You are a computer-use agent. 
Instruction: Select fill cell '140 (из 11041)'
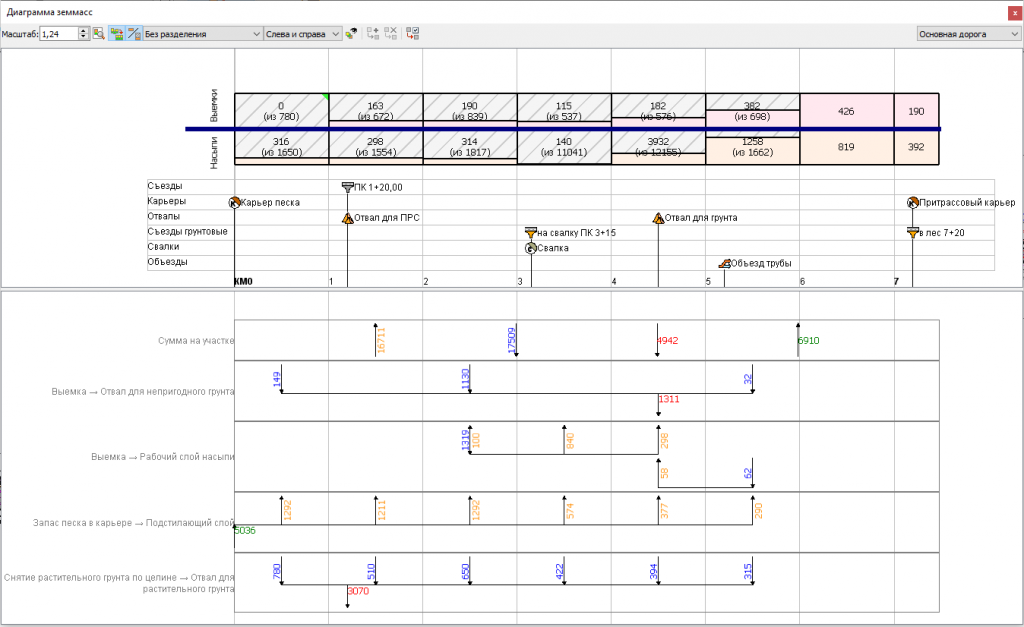(564, 147)
